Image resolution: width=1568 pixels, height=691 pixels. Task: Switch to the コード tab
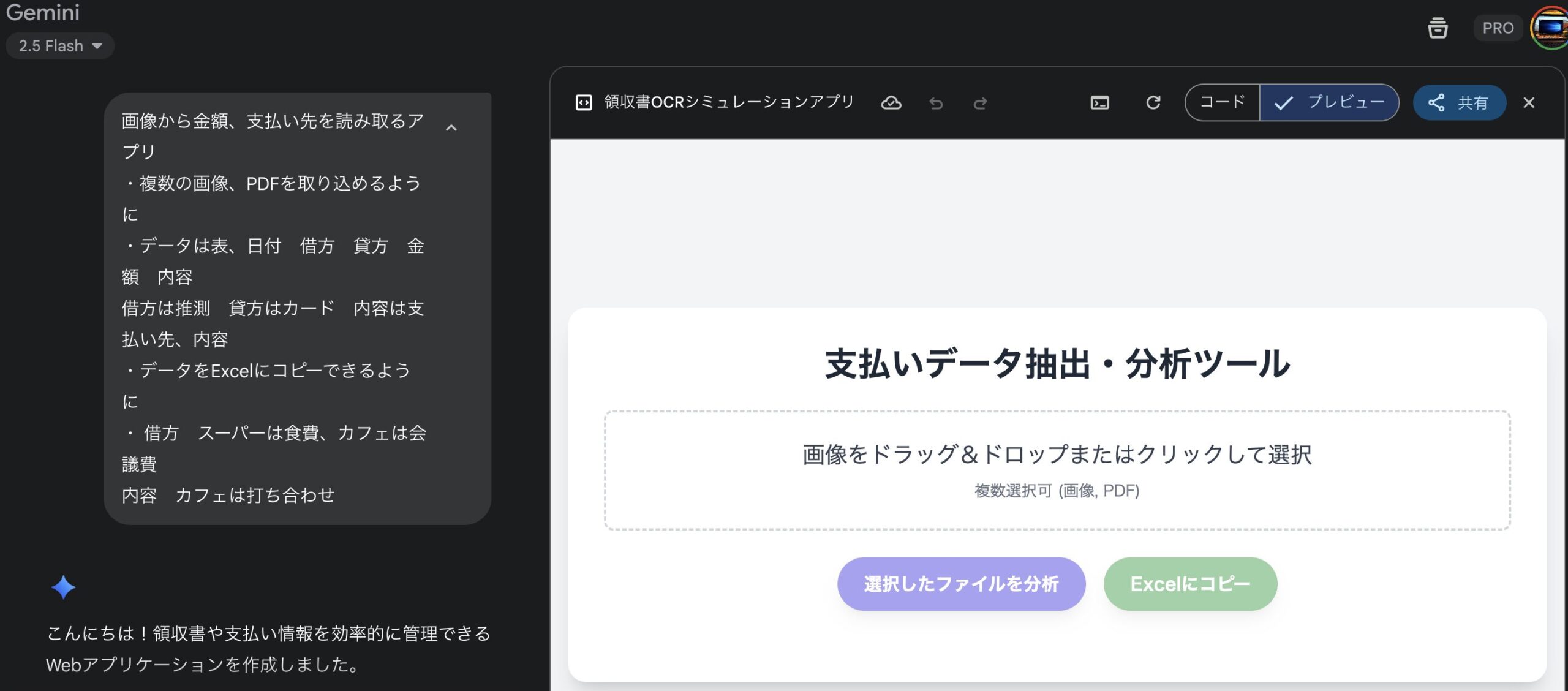click(1223, 102)
